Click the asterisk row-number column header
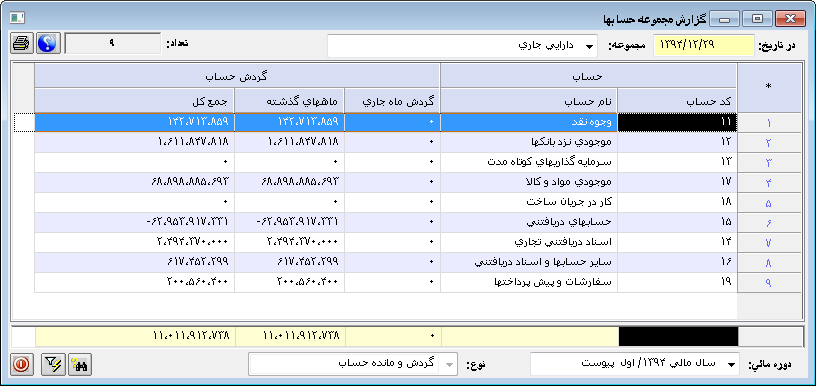Viewport: 816px width, 386px height. tap(769, 88)
